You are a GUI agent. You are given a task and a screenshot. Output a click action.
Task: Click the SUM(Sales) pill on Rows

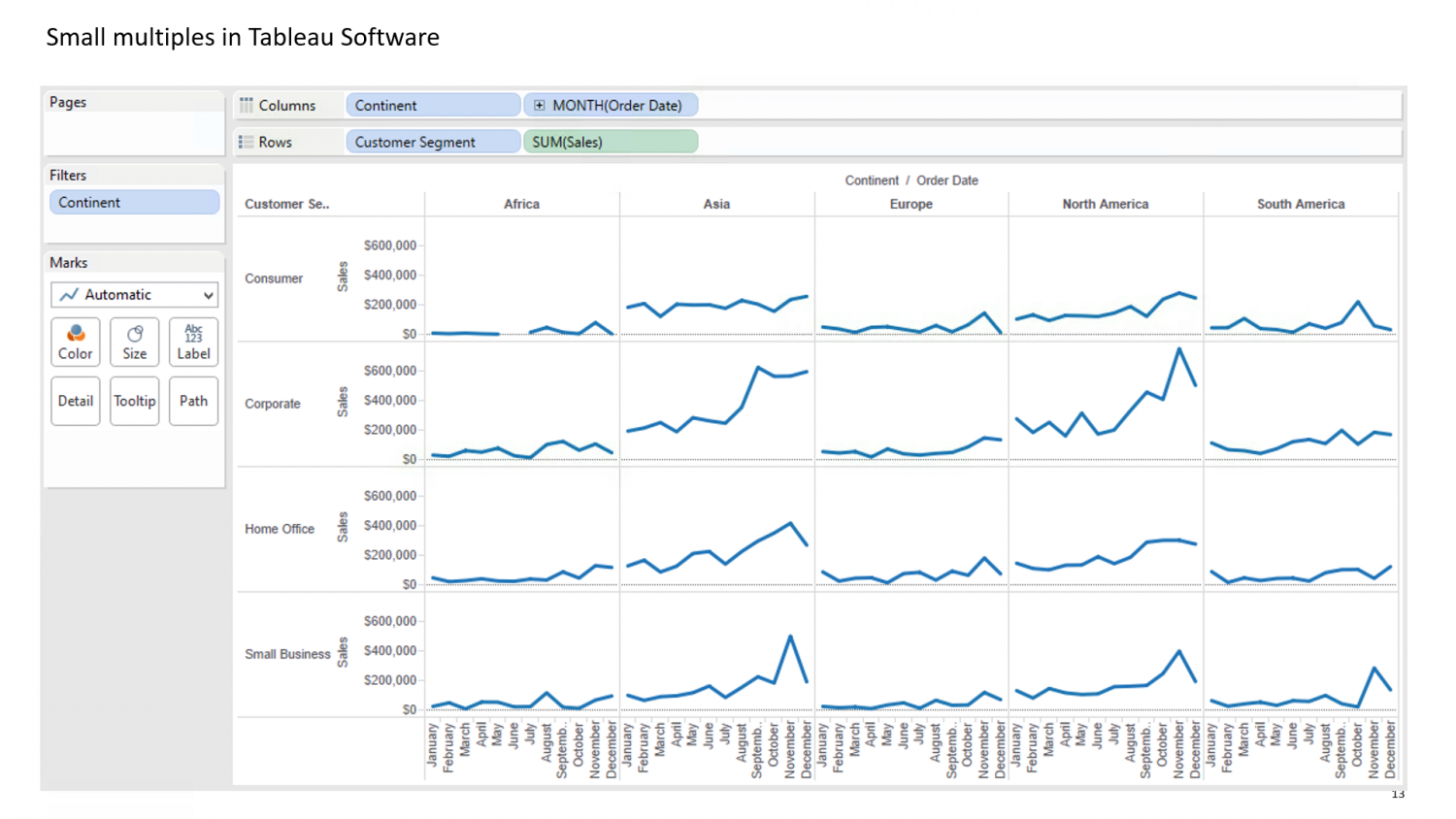point(610,142)
